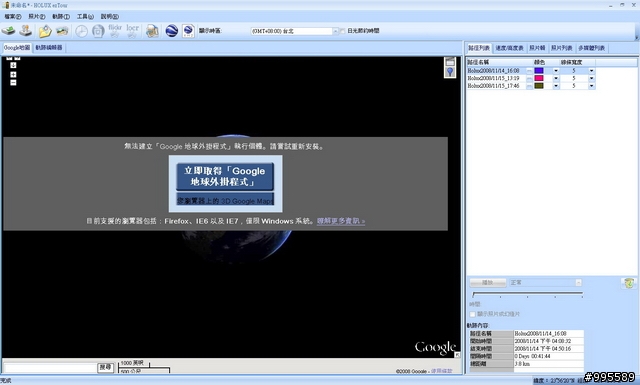The height and width of the screenshot is (385, 640).
Task: Click the clock time-shift toolbar icon
Action: [81, 31]
